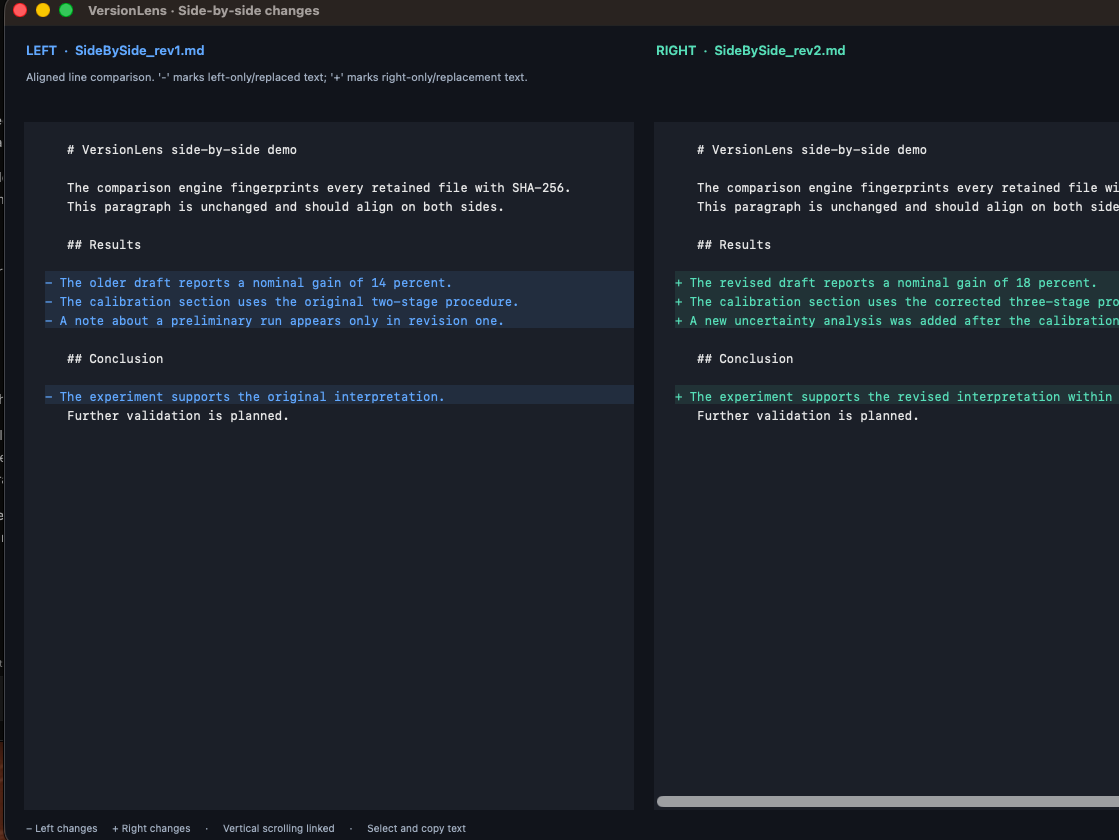Image resolution: width=1119 pixels, height=840 pixels.
Task: Click the right pane horizontal scrollbar
Action: [888, 801]
